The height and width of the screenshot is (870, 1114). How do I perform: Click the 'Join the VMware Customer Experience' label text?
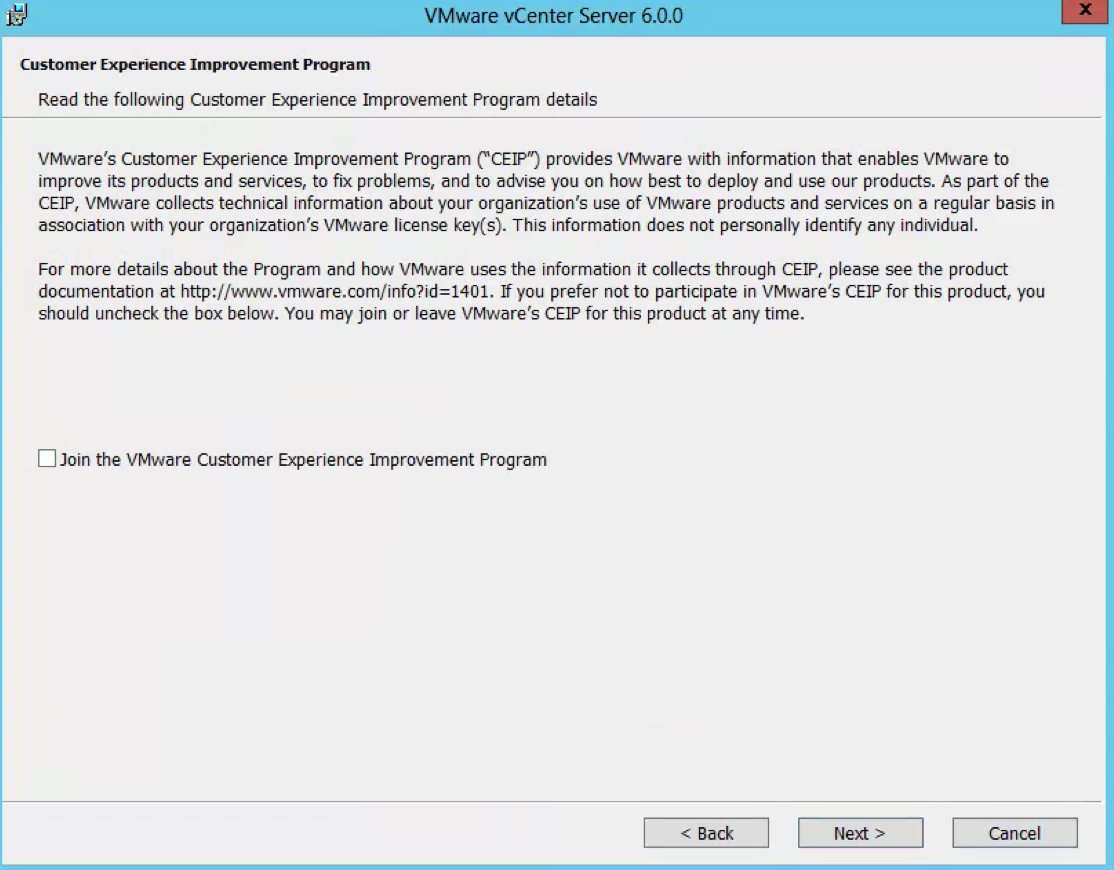click(303, 460)
